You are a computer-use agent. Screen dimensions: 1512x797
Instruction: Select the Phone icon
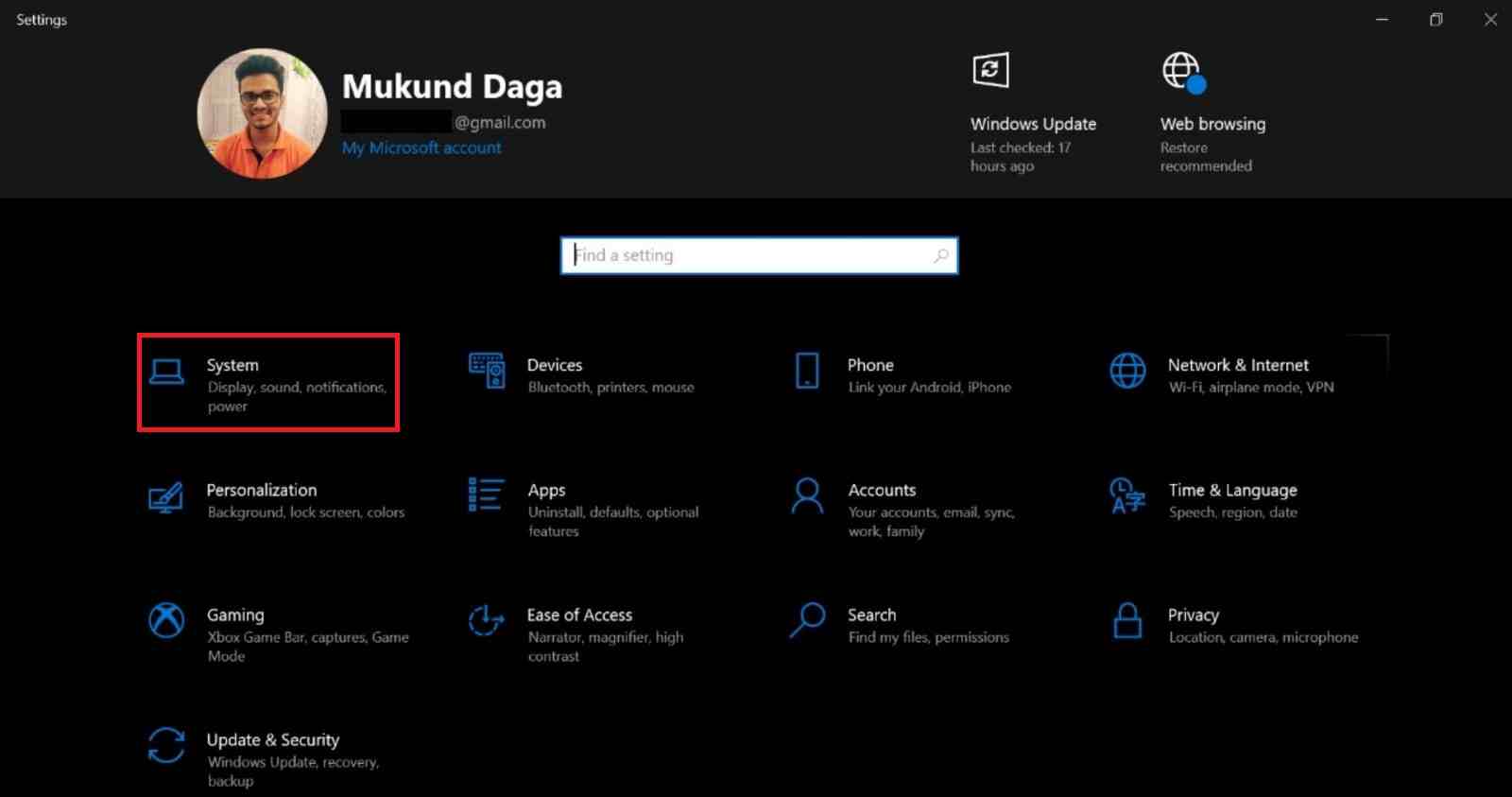[807, 371]
